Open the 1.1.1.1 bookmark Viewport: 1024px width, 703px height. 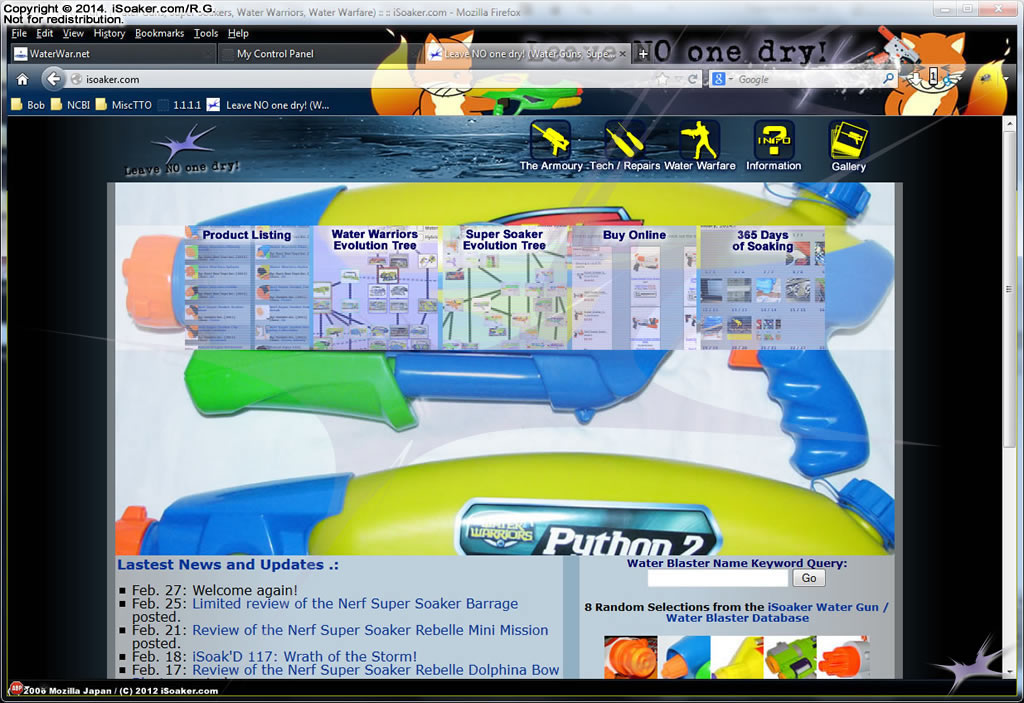(x=180, y=105)
